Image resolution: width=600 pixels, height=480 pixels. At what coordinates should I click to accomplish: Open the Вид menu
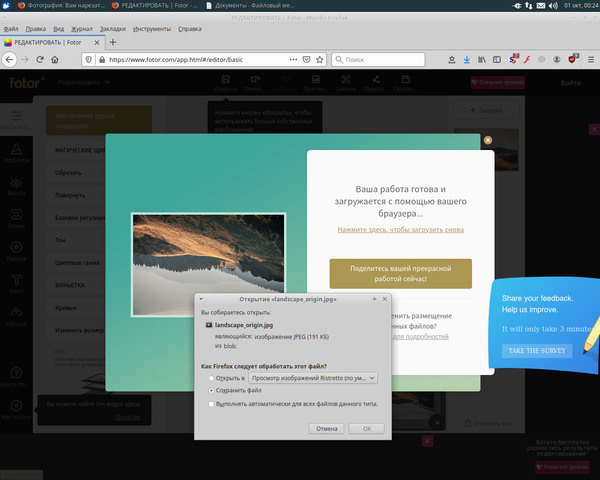(x=59, y=29)
